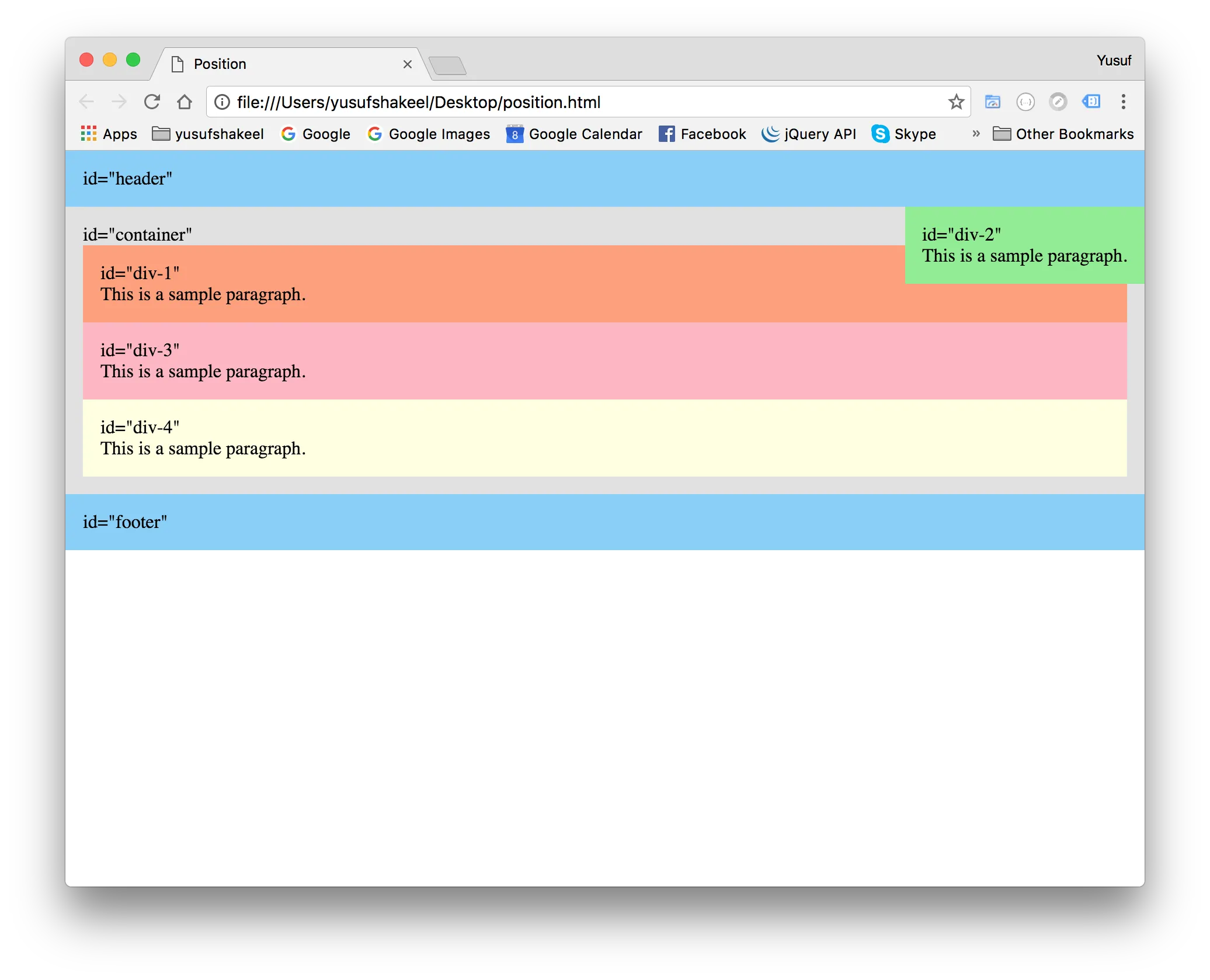Viewport: 1210px width, 980px height.
Task: Click the site information icon
Action: click(x=222, y=102)
